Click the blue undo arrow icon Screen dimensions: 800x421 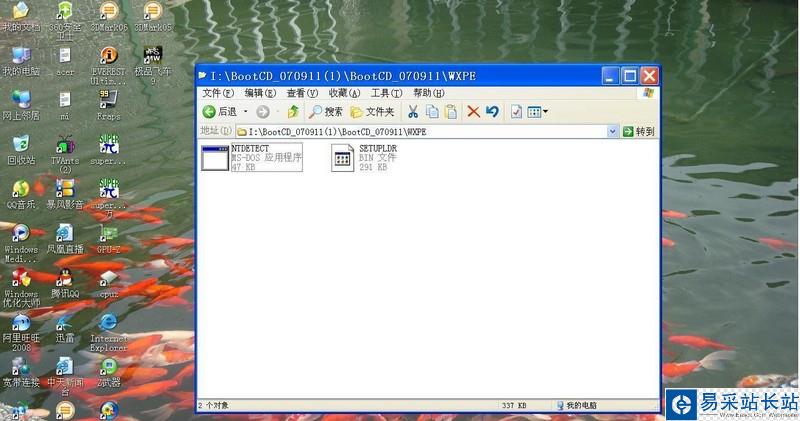[492, 112]
